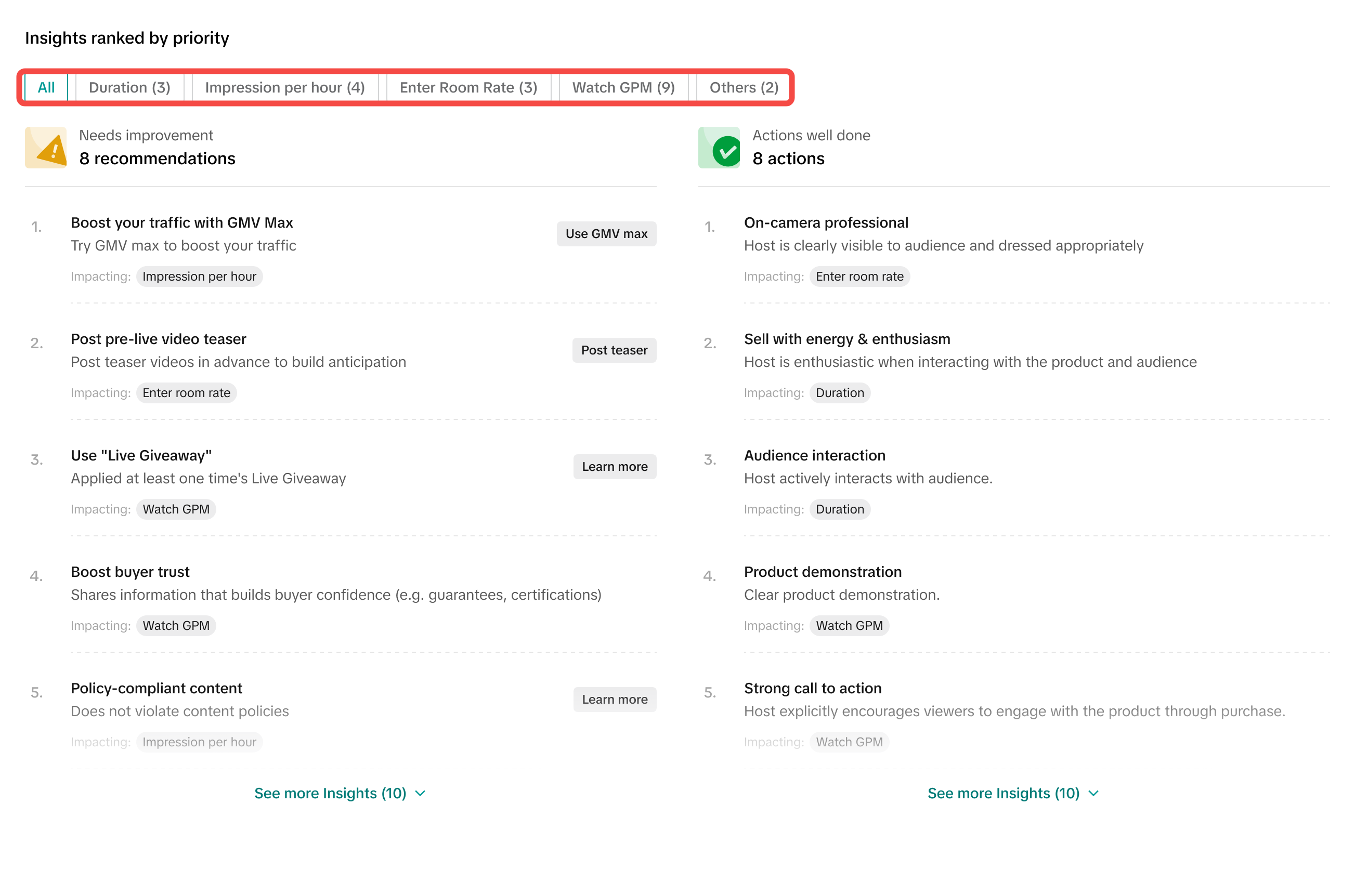Click the On-camera professional action title

(x=826, y=223)
